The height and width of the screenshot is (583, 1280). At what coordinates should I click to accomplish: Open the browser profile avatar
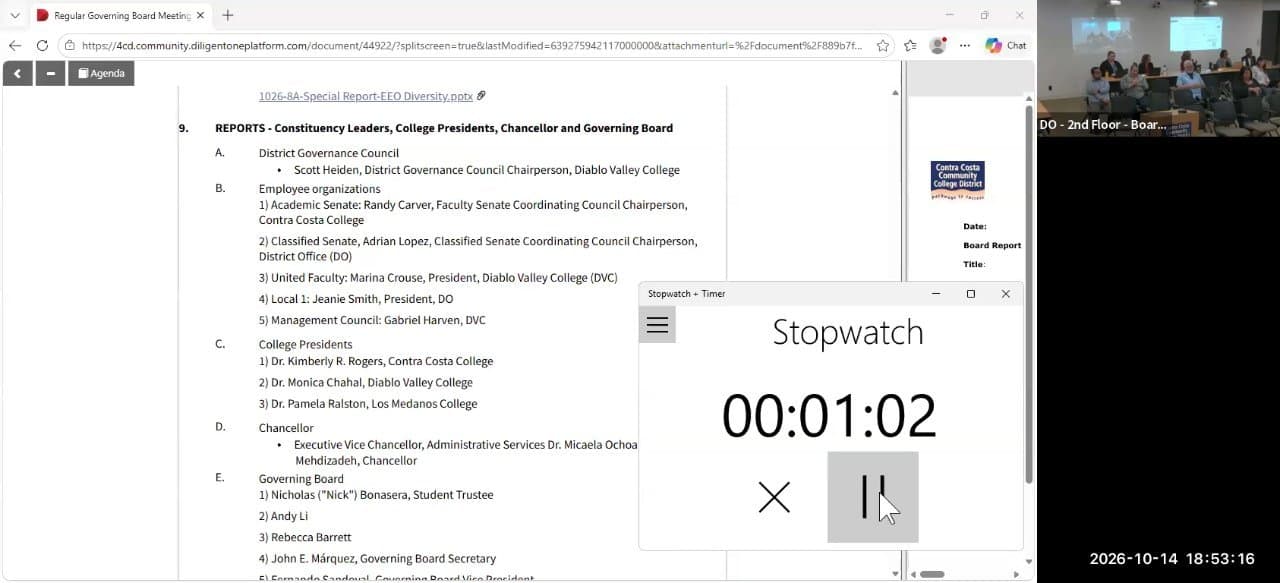pyautogui.click(x=938, y=45)
